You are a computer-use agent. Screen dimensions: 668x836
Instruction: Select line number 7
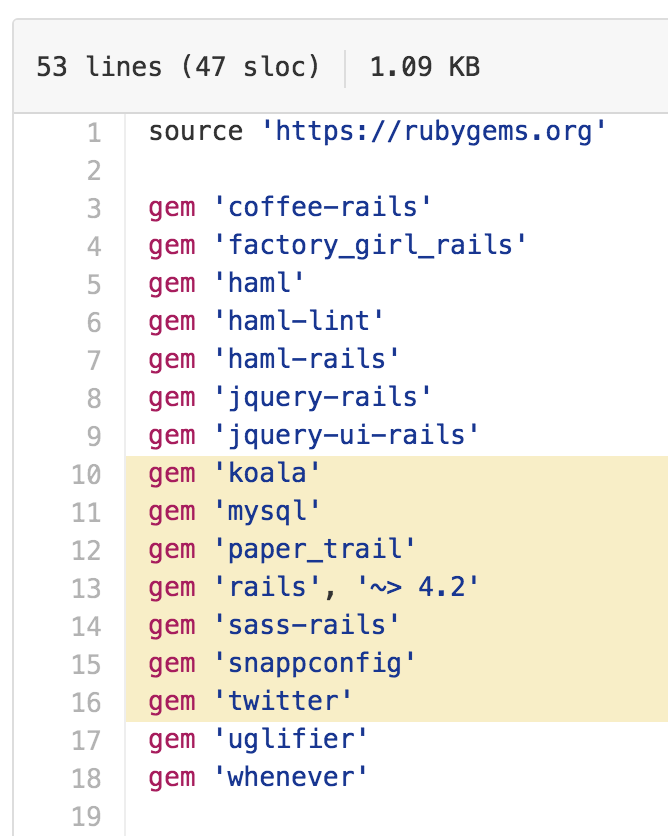[x=94, y=360]
